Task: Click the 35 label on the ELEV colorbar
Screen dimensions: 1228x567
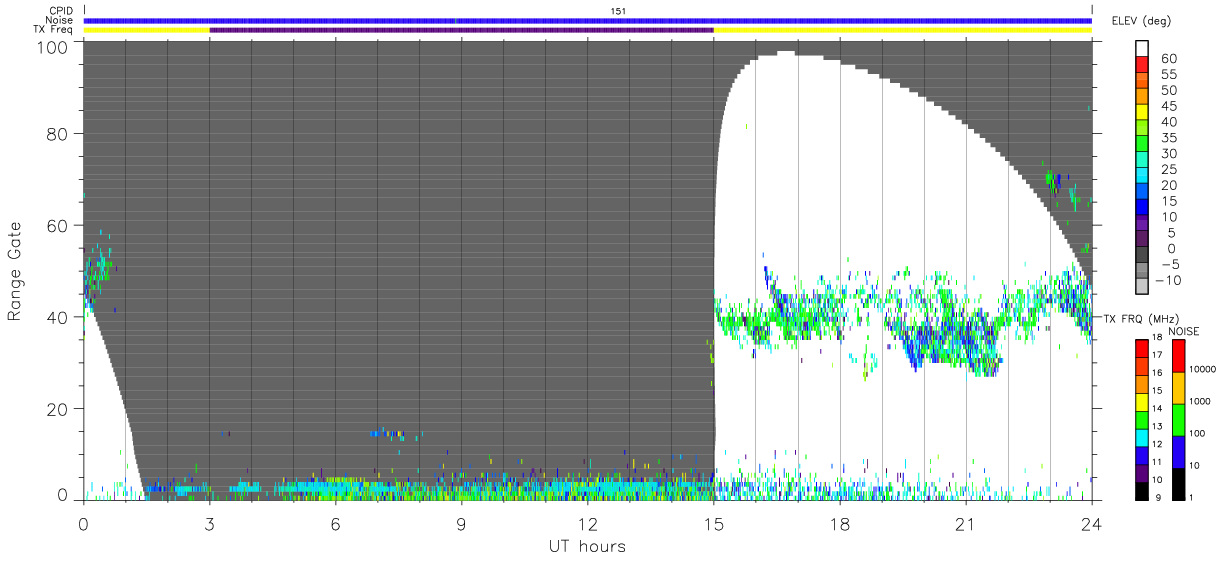Action: (x=1169, y=138)
